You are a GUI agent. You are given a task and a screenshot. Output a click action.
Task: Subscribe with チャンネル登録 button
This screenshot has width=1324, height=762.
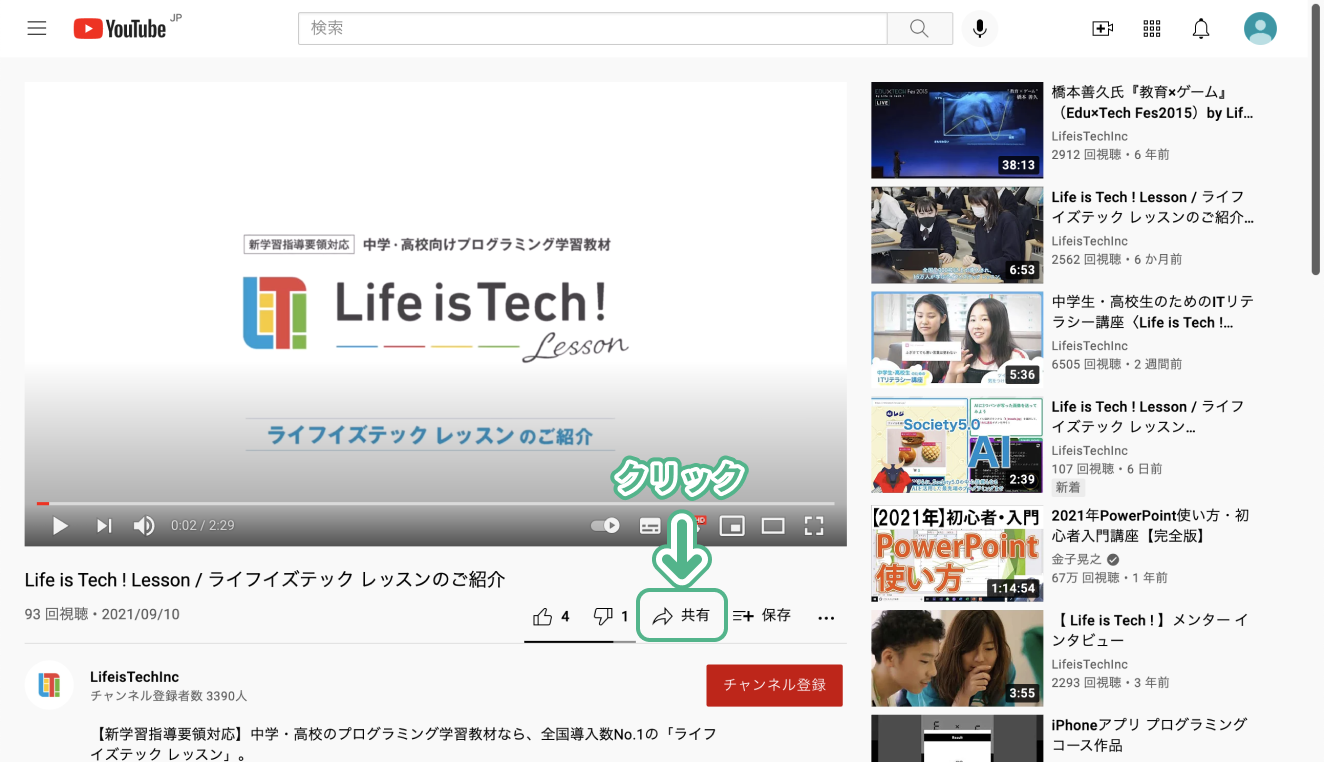click(774, 685)
